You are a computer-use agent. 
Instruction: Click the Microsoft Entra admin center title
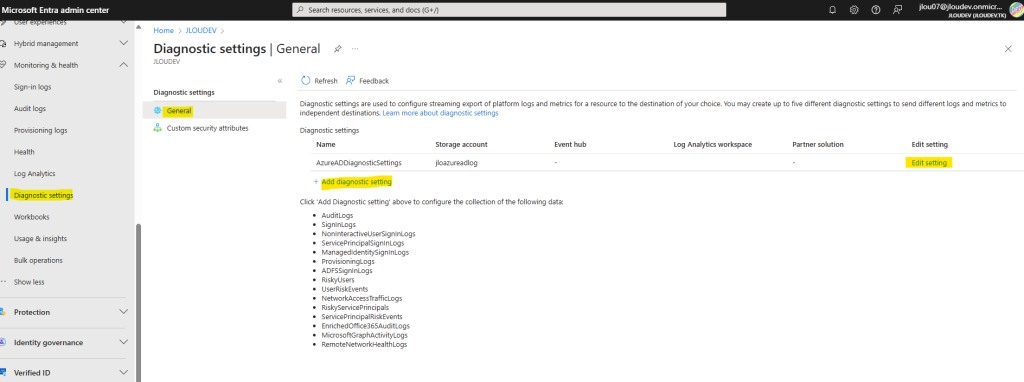55,10
